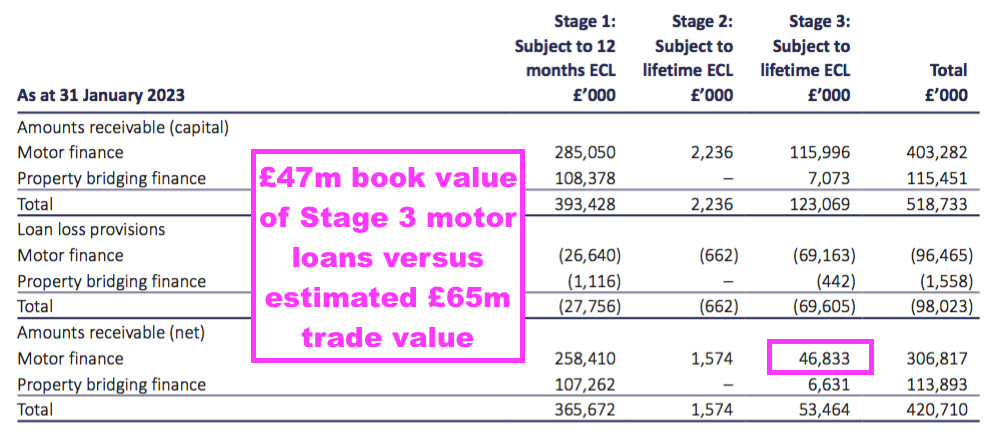This screenshot has width=1000, height=440.
Task: Click the highlighted 46,833 net motor finance value
Action: click(x=820, y=358)
